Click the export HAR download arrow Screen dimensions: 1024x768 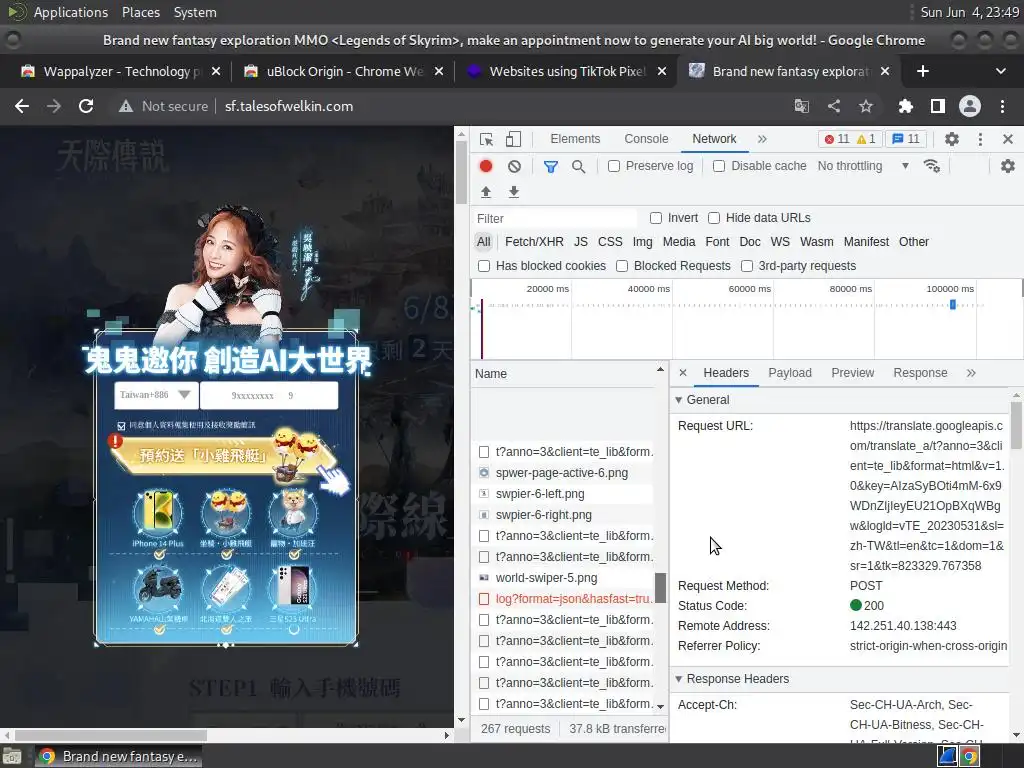point(514,191)
